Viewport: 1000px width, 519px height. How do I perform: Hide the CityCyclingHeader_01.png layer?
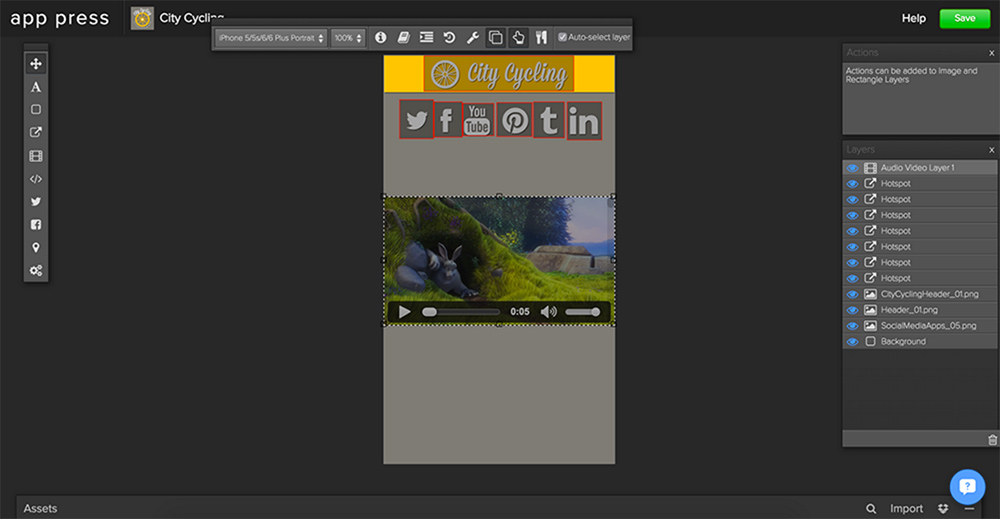pos(852,295)
